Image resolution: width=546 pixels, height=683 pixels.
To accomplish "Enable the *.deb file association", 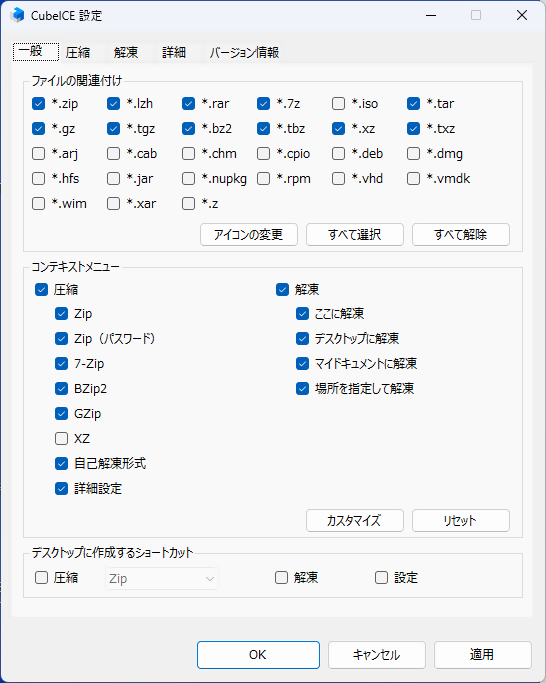I will [338, 153].
